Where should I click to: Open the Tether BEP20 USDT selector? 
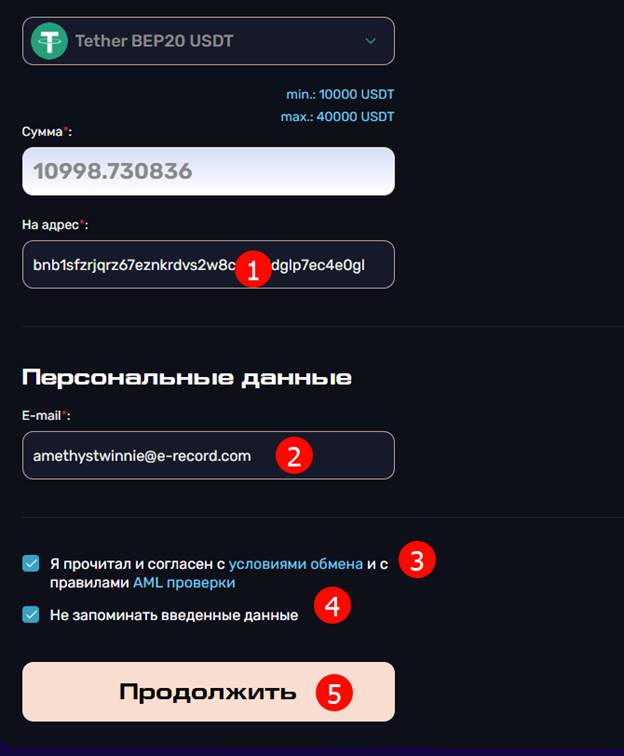(x=208, y=41)
